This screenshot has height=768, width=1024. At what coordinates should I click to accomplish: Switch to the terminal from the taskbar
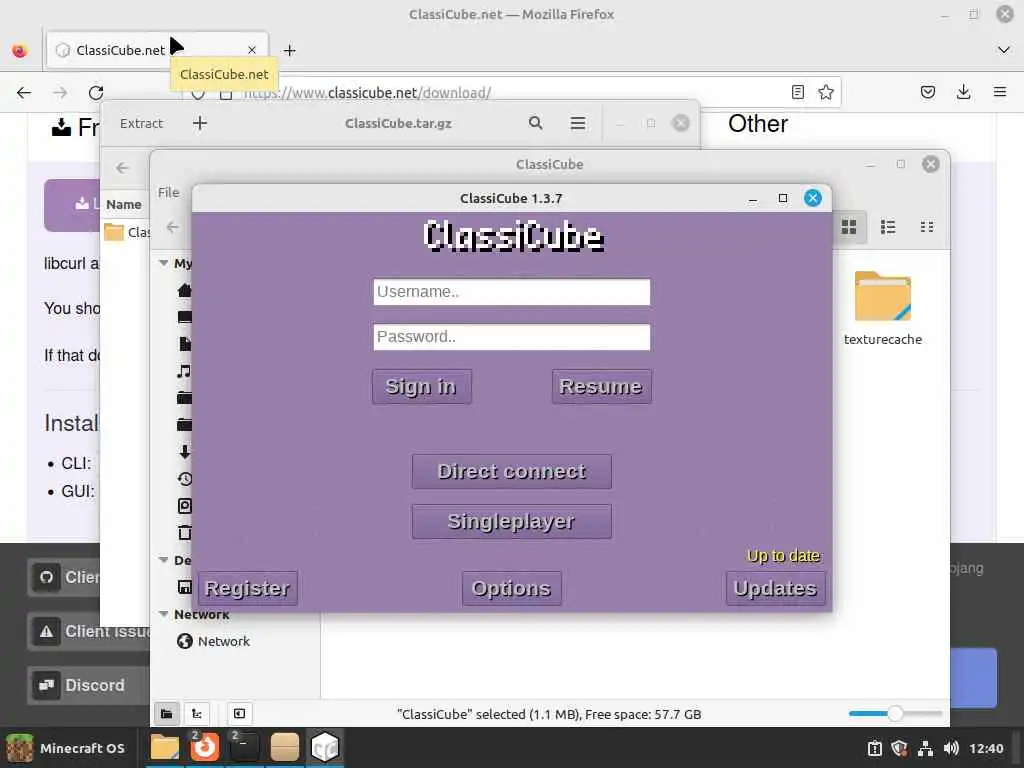pos(244,747)
